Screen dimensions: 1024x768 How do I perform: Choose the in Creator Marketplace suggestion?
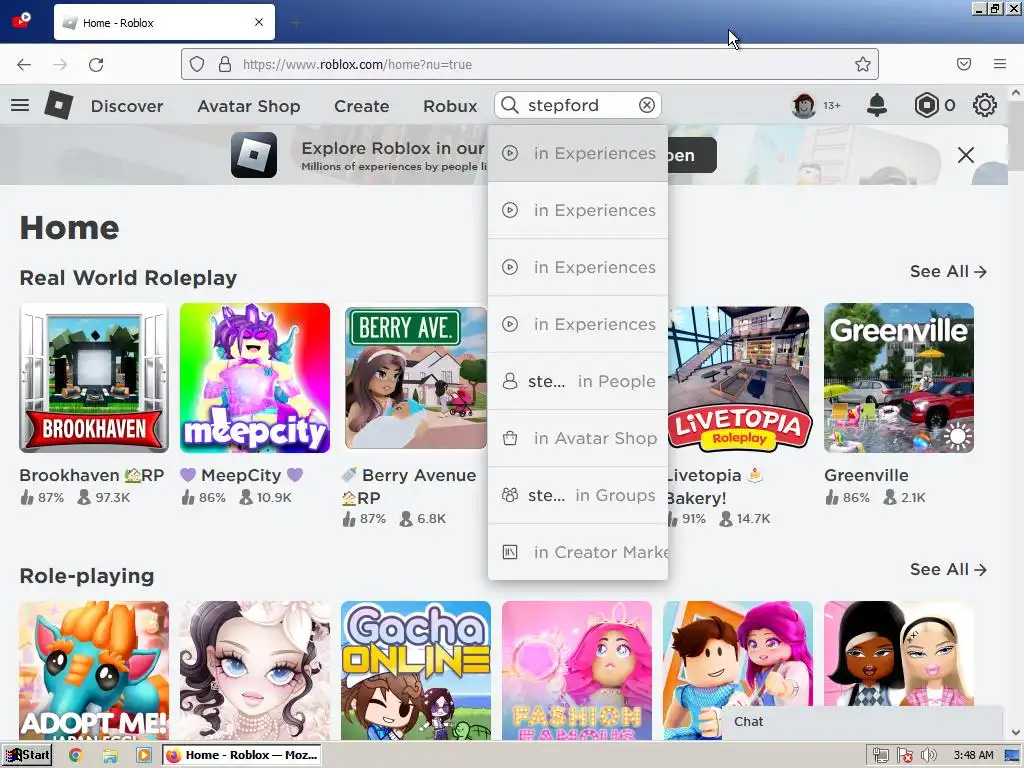pyautogui.click(x=578, y=552)
